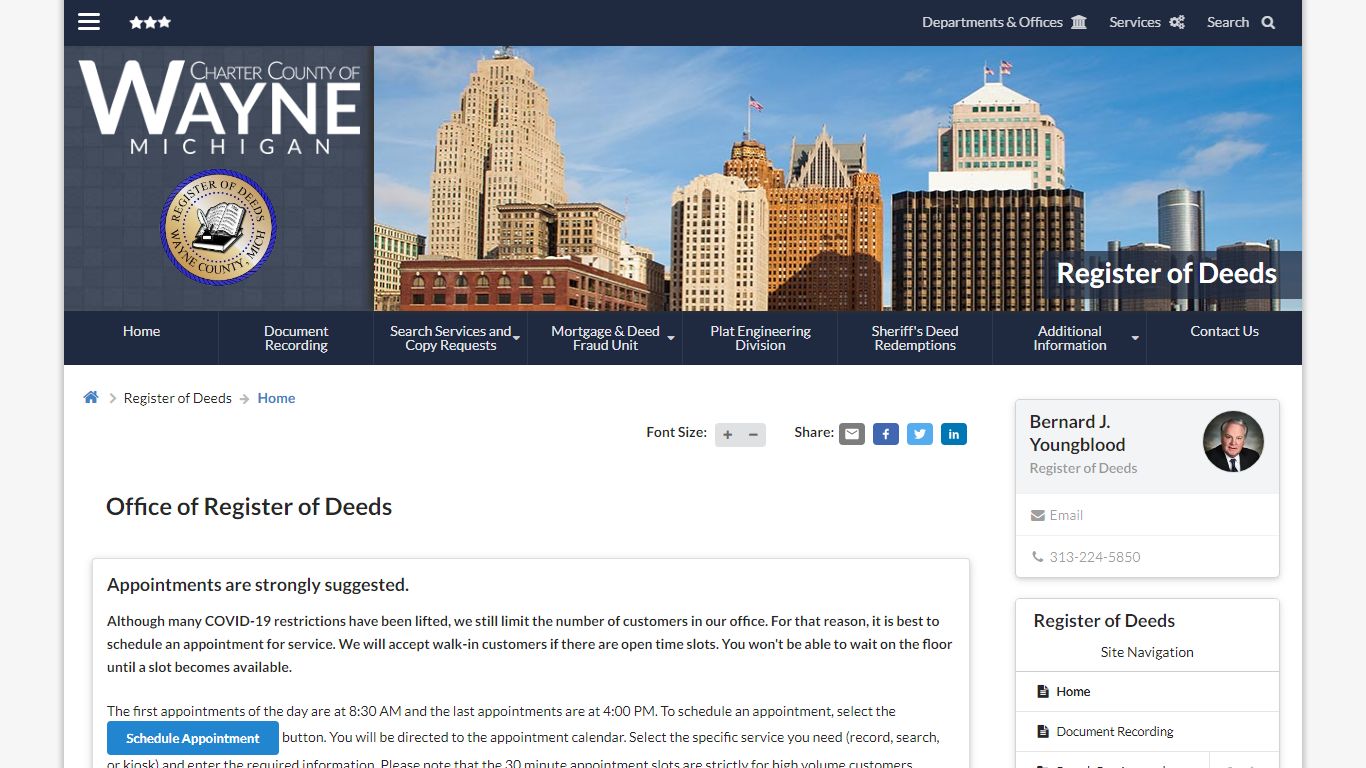Expand Search Services and Copy Requests arrow

click(517, 338)
